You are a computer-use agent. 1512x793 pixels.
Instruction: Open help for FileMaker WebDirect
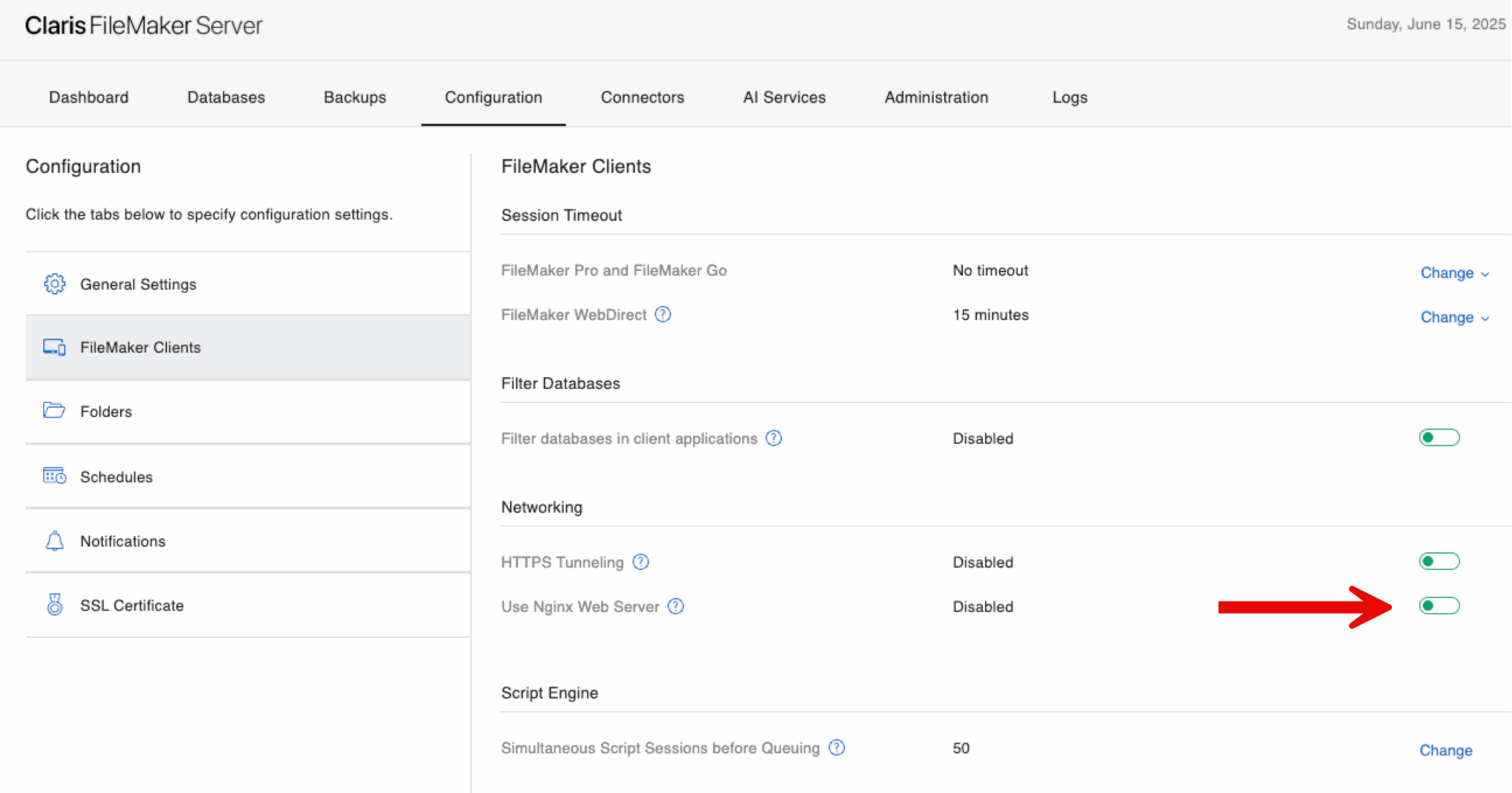pyautogui.click(x=663, y=315)
